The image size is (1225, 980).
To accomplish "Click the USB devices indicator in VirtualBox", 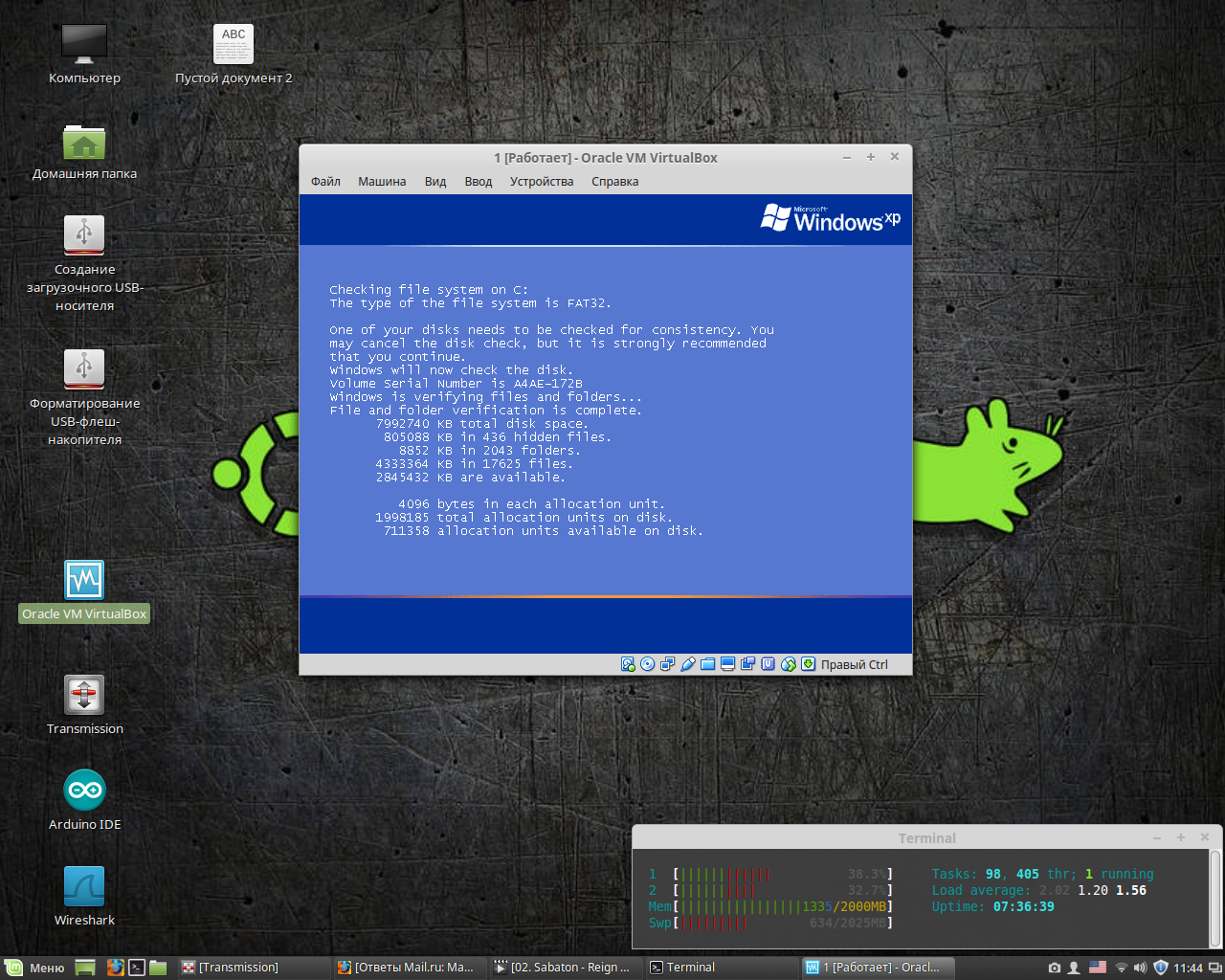I will click(x=688, y=664).
